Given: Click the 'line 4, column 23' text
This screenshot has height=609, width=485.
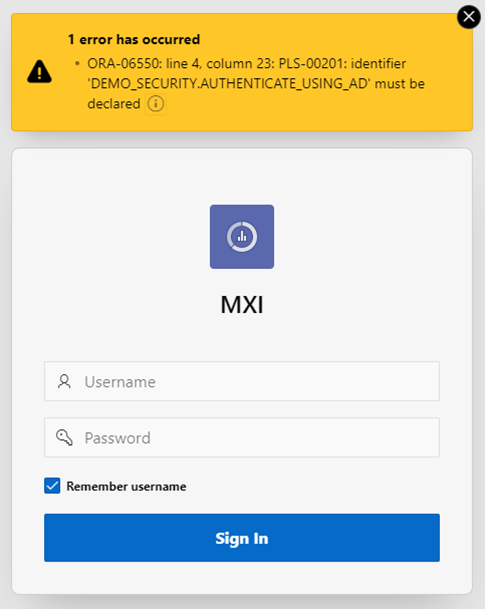Looking at the screenshot, I should (x=220, y=63).
